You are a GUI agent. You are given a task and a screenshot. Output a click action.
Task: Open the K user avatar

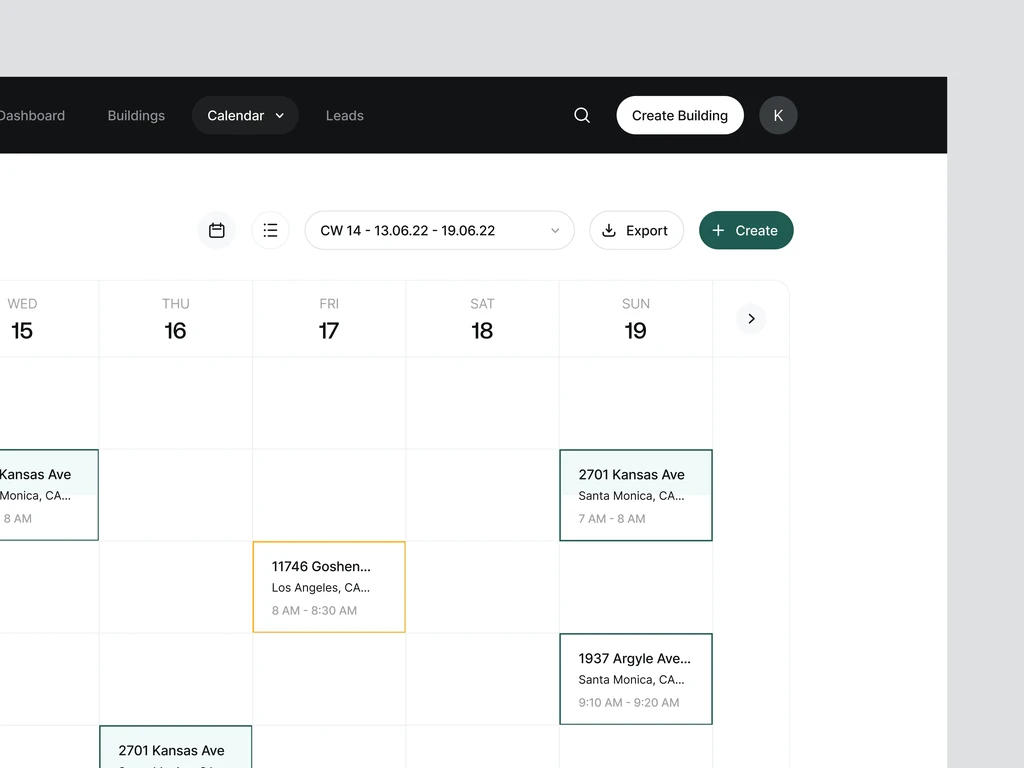pos(778,116)
